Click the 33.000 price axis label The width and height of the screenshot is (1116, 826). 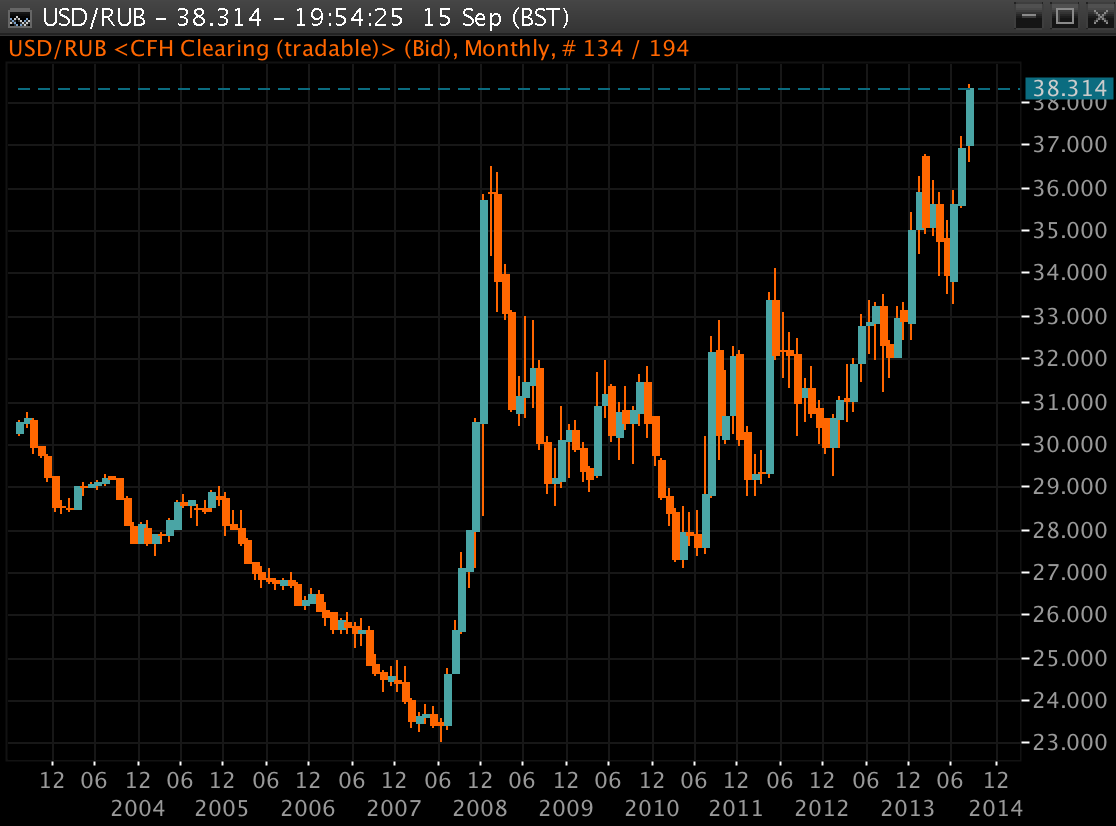tap(1069, 316)
